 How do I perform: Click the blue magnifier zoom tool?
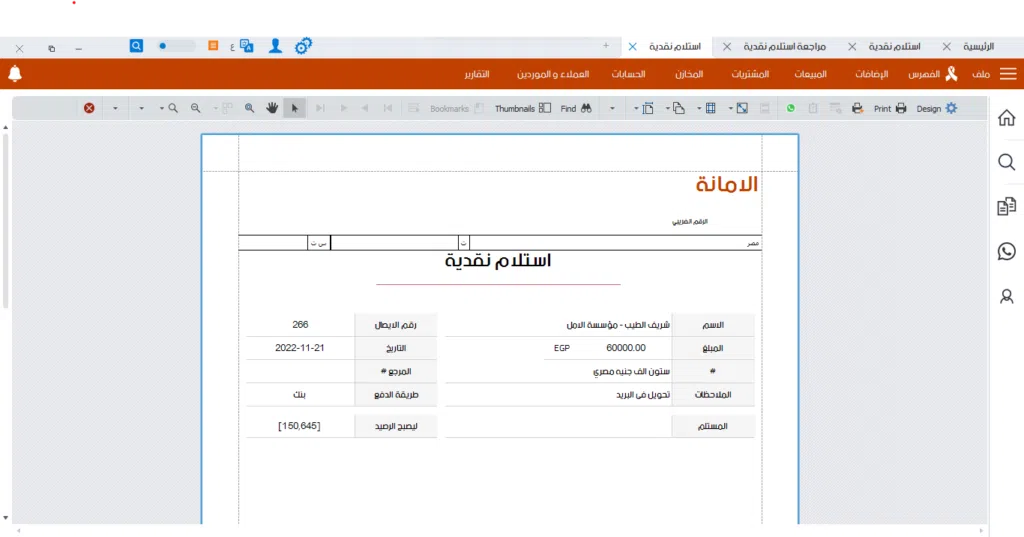[249, 108]
